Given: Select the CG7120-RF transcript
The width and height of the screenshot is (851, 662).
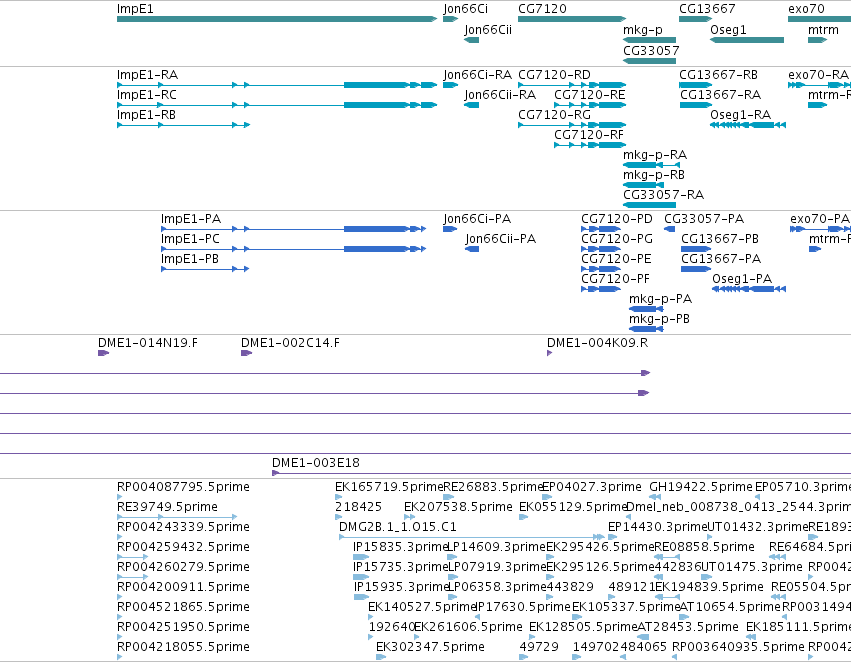Looking at the screenshot, I should [590, 145].
